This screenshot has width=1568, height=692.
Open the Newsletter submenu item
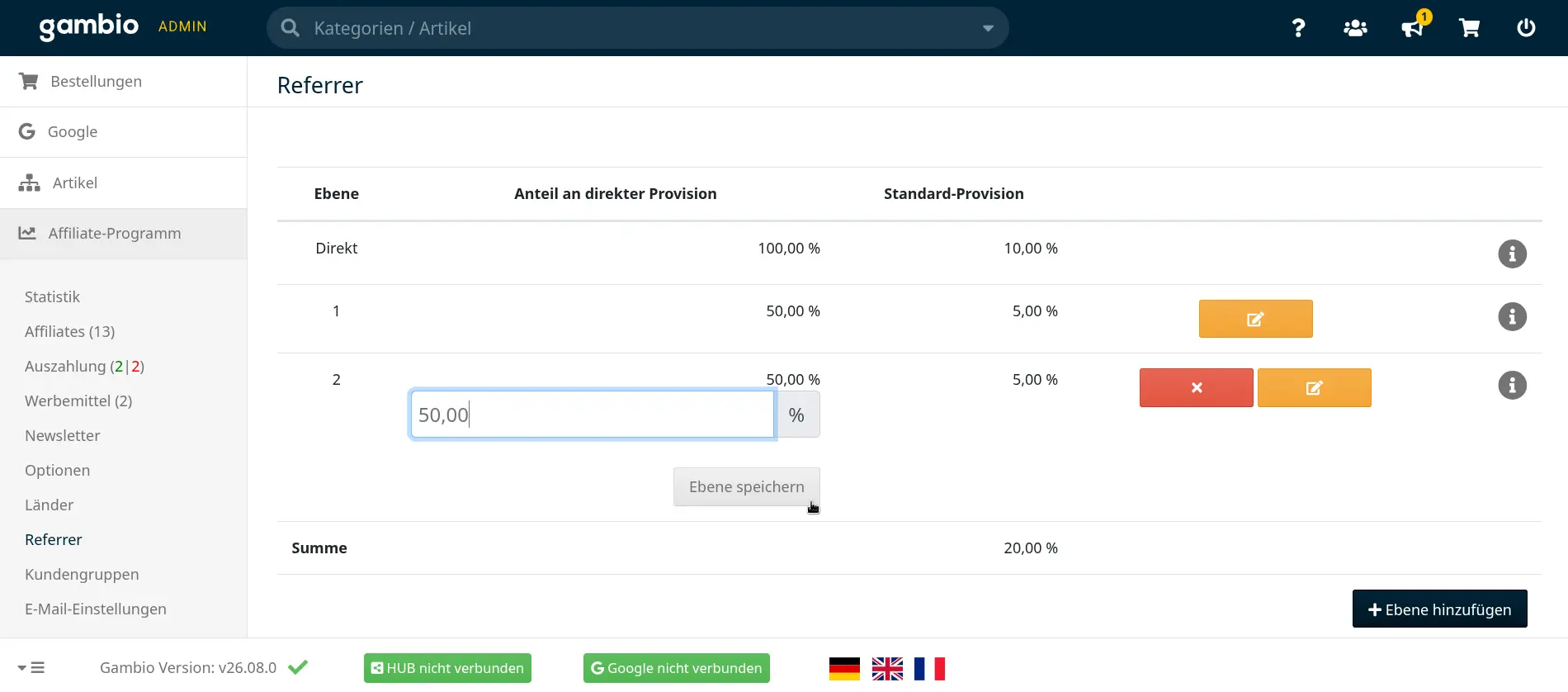pos(63,435)
